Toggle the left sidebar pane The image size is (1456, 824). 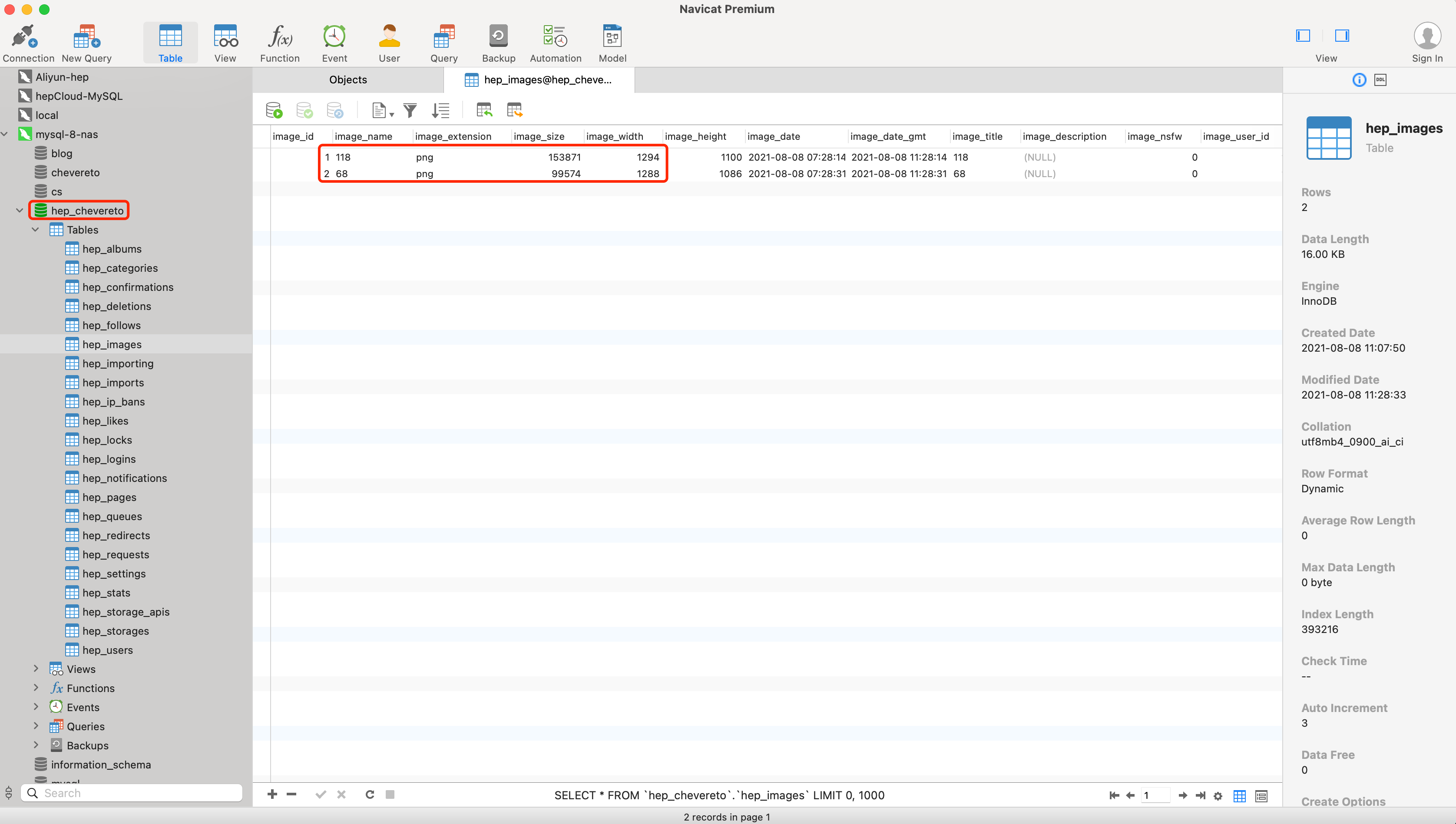pos(1303,36)
